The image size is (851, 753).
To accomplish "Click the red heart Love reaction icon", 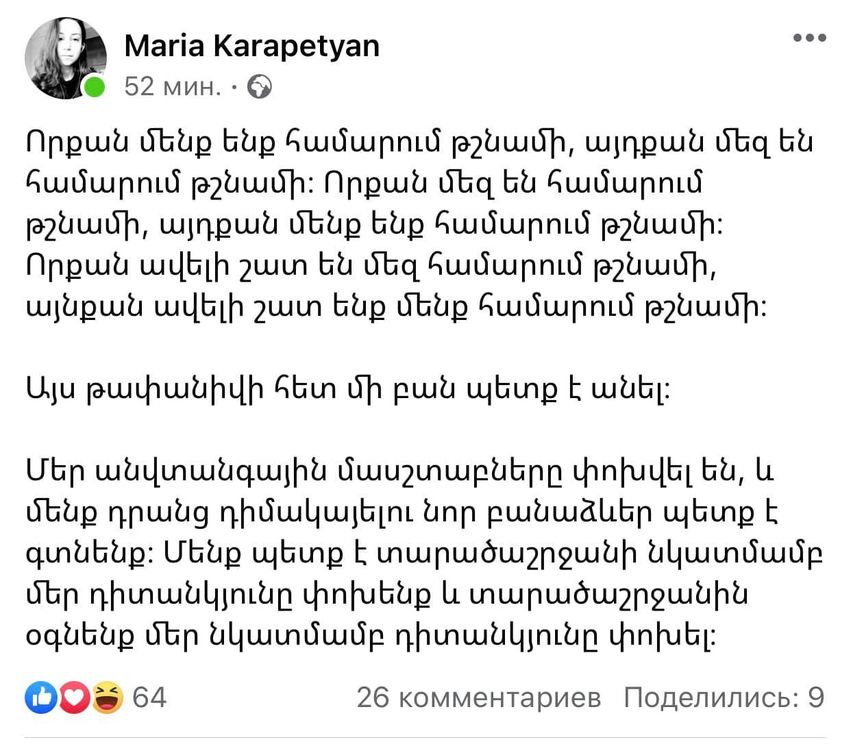I will click(x=73, y=697).
